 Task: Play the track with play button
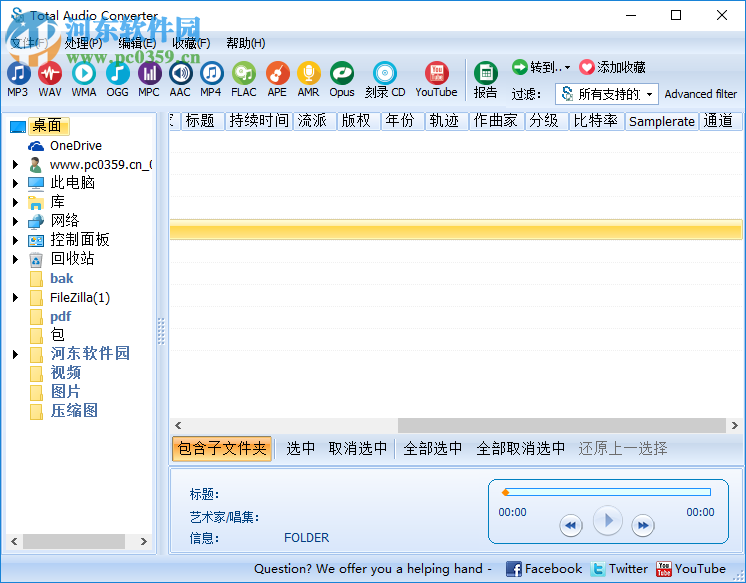(608, 521)
